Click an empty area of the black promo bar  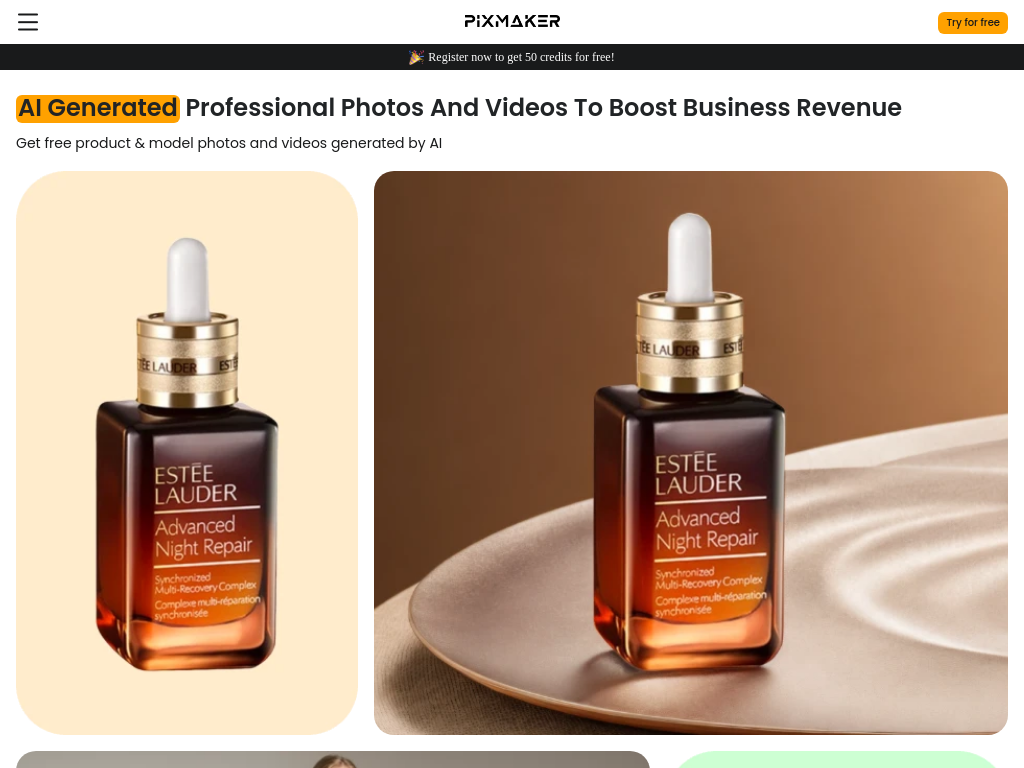coord(196,57)
